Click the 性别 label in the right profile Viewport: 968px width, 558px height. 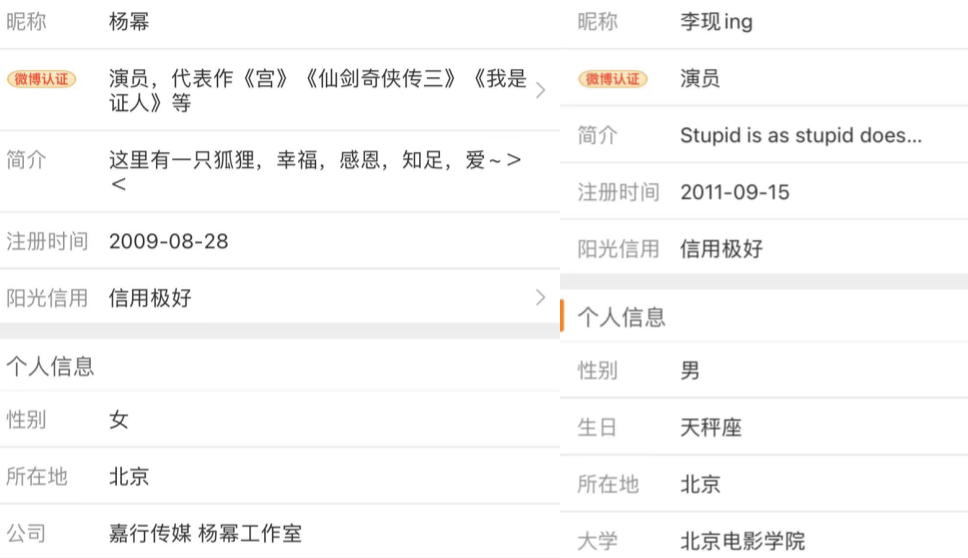(x=598, y=370)
